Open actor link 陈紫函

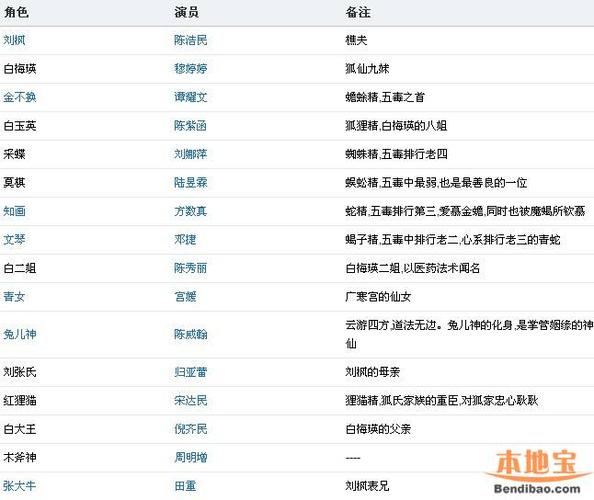tap(191, 125)
